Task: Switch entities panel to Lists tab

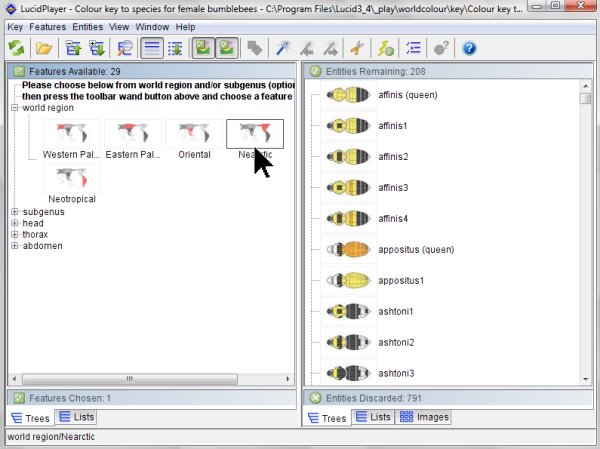Action: (373, 417)
